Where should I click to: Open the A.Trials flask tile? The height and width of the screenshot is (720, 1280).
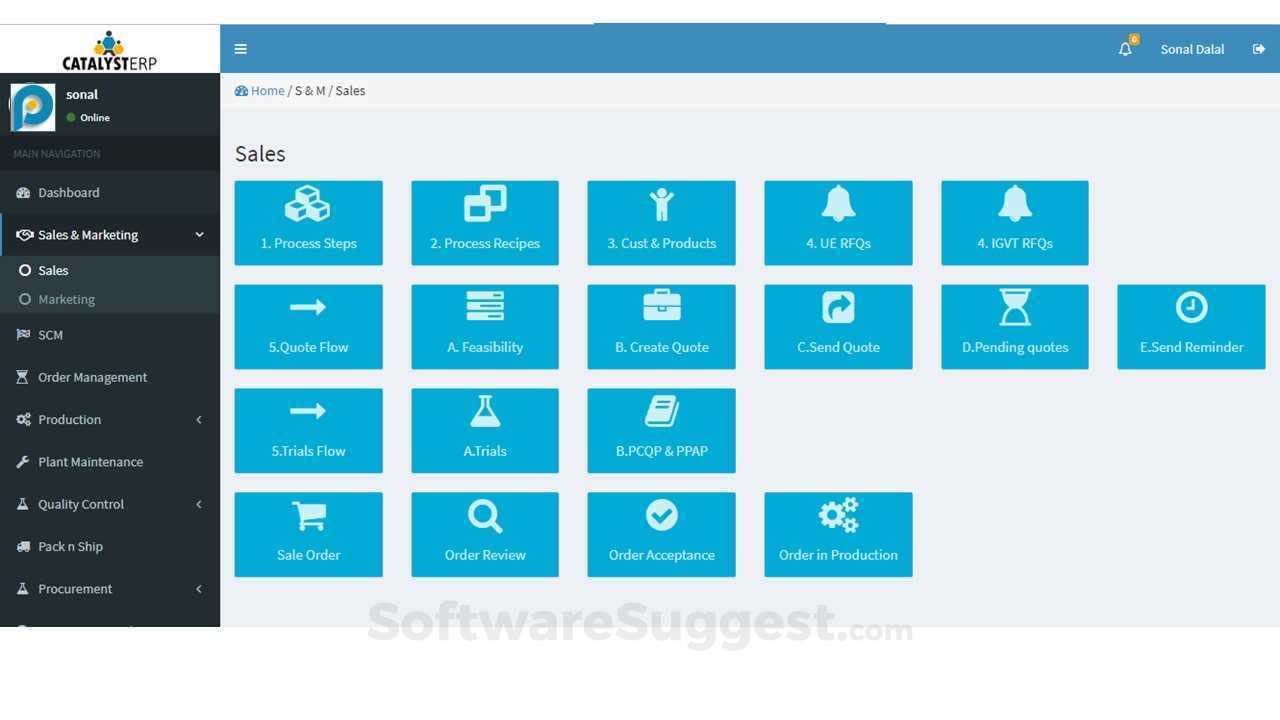[x=484, y=430]
